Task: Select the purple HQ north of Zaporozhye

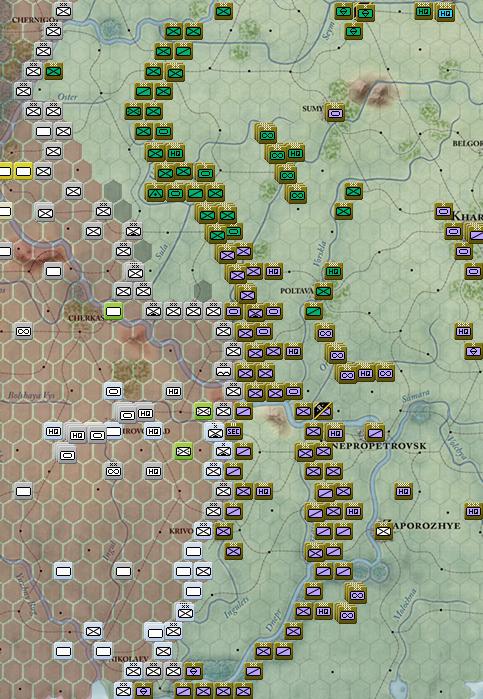Action: click(403, 491)
